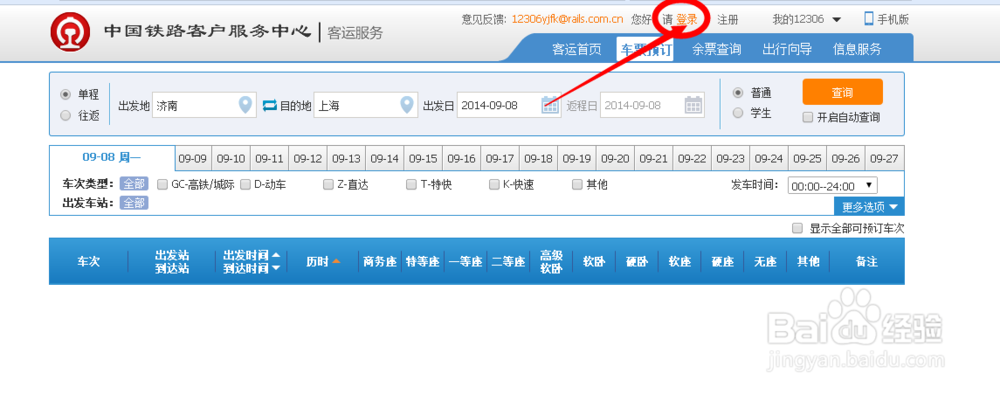The height and width of the screenshot is (394, 1000).
Task: Check K-快速 train type
Action: pyautogui.click(x=494, y=185)
